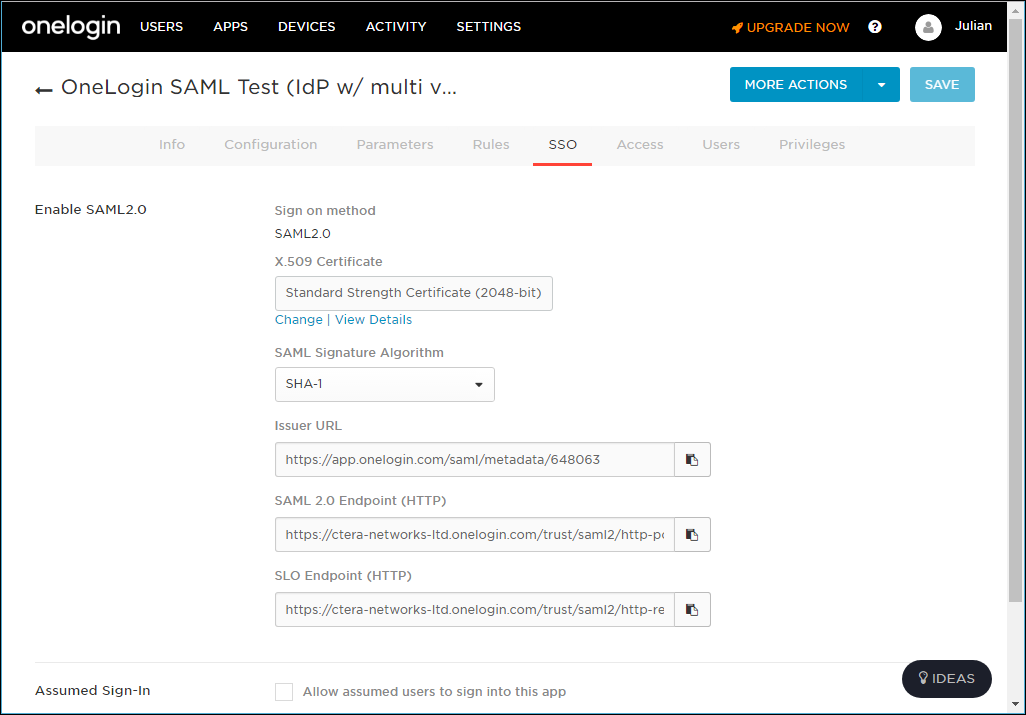This screenshot has height=715, width=1026.
Task: Copy the SLO Endpoint URL
Action: 692,610
